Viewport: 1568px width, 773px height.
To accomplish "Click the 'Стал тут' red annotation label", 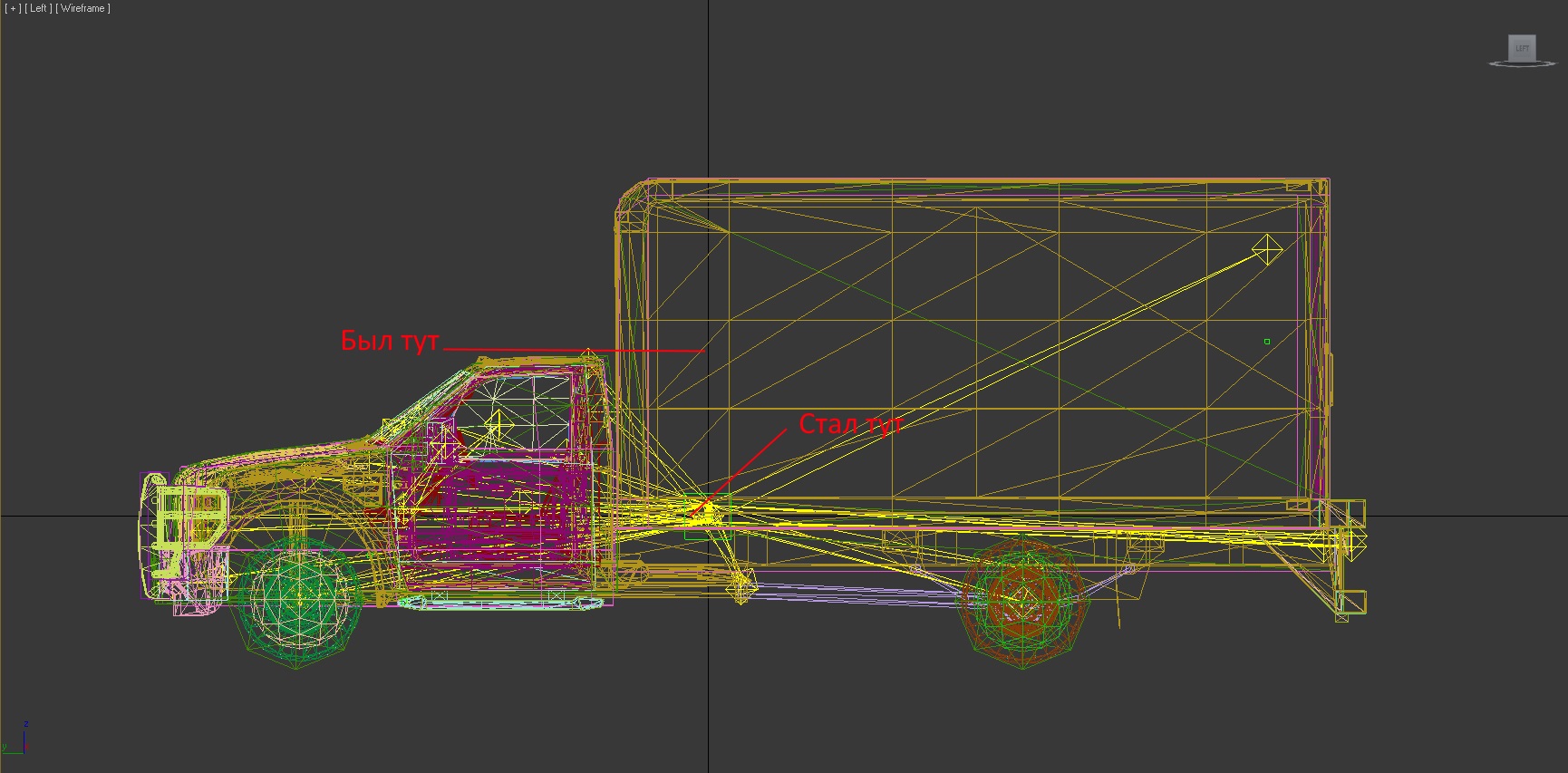I will pos(850,424).
